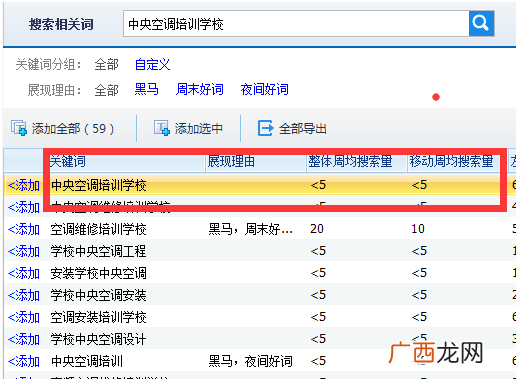The height and width of the screenshot is (381, 518).
Task: Click the 黑马，周末好… reason cell
Action: pos(251,229)
